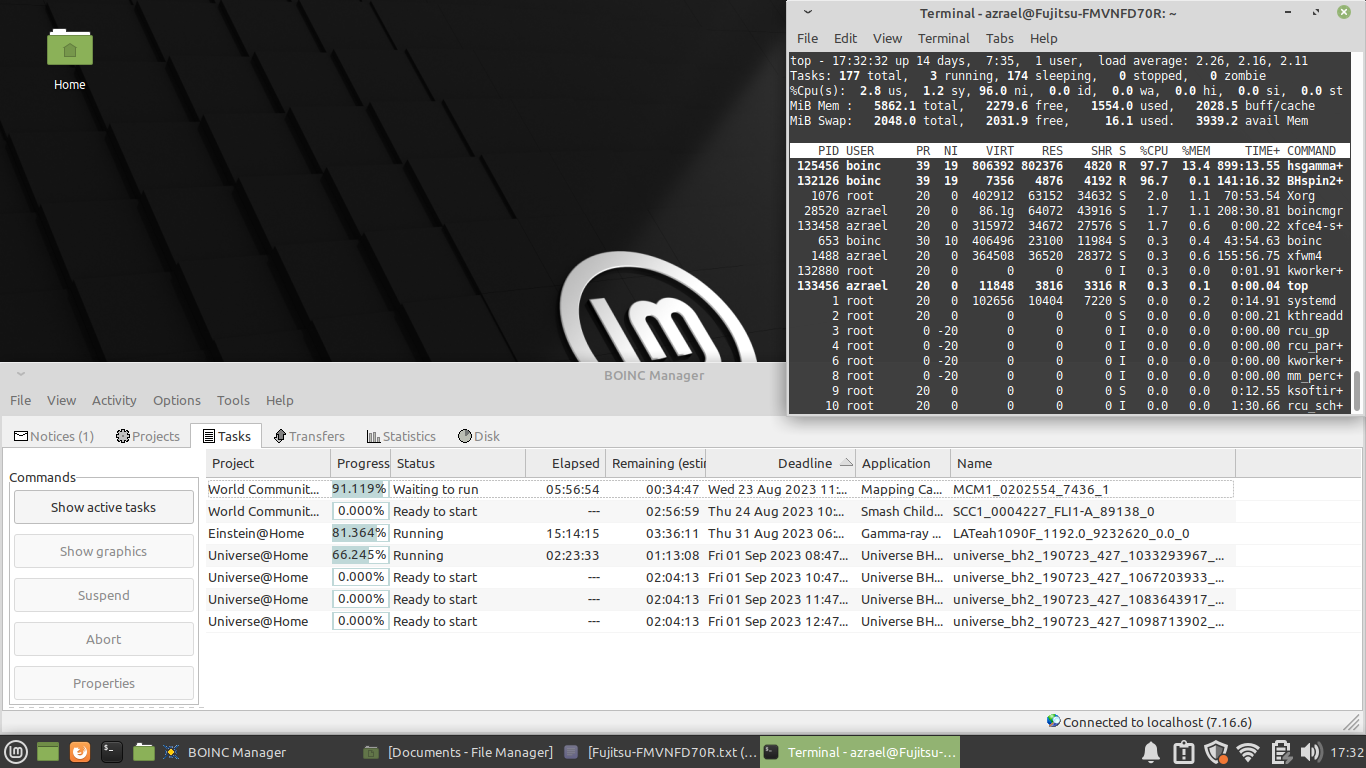Click the Abort button
This screenshot has height=768, width=1366.
104,639
